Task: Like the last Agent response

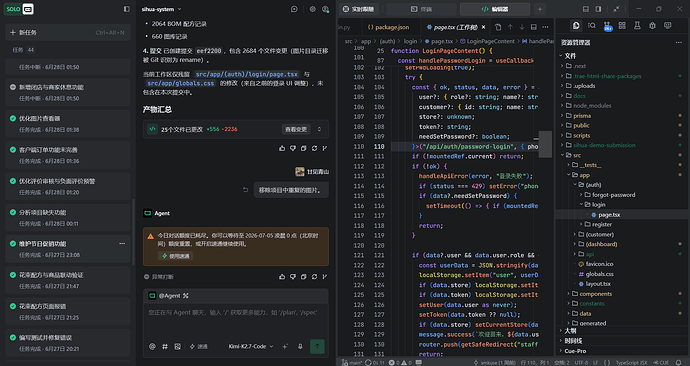Action: point(282,277)
